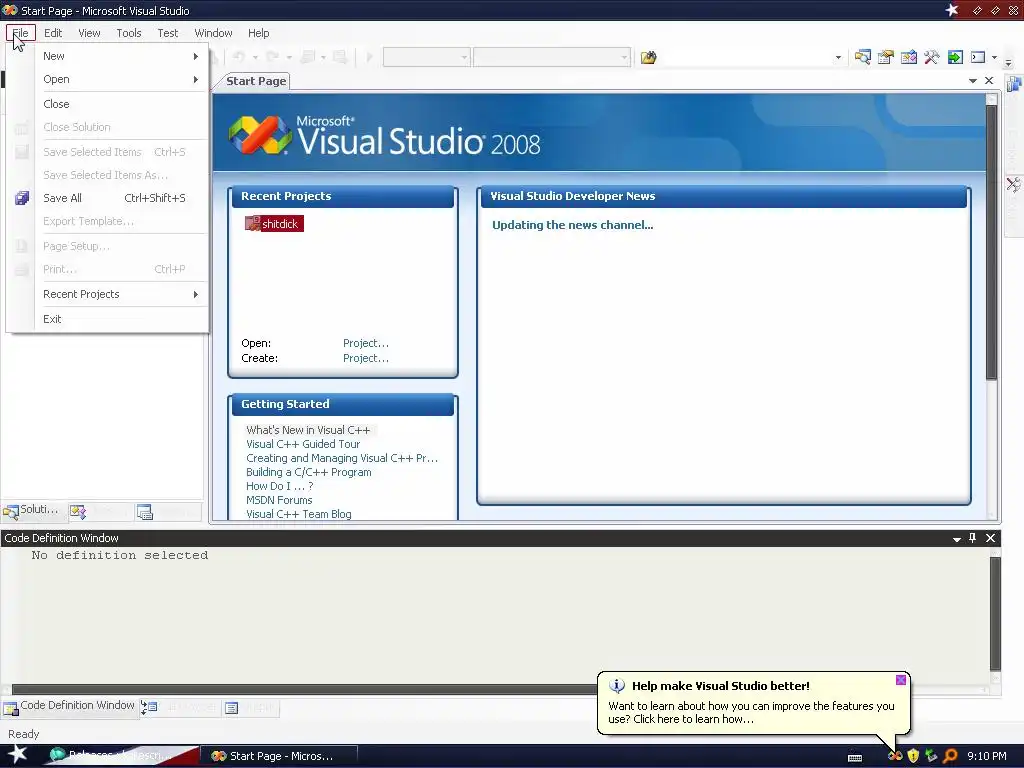Viewport: 1024px width, 768px height.
Task: Click the Command Window toolbar icon
Action: [x=978, y=57]
